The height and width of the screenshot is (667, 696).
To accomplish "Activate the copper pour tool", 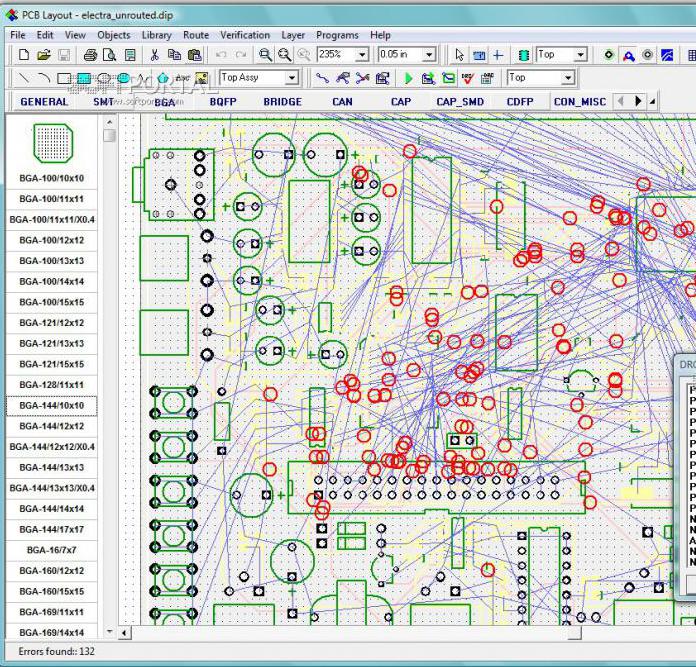I will 667,55.
